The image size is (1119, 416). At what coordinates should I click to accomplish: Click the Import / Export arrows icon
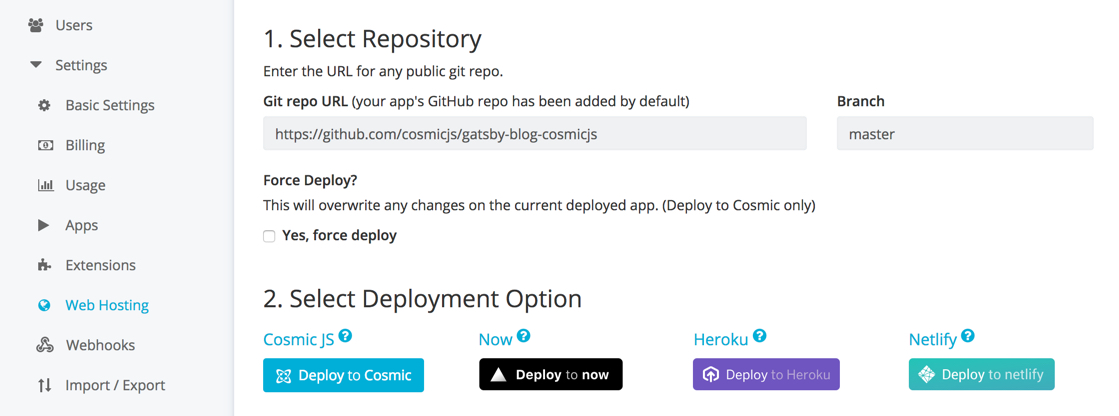pos(44,385)
